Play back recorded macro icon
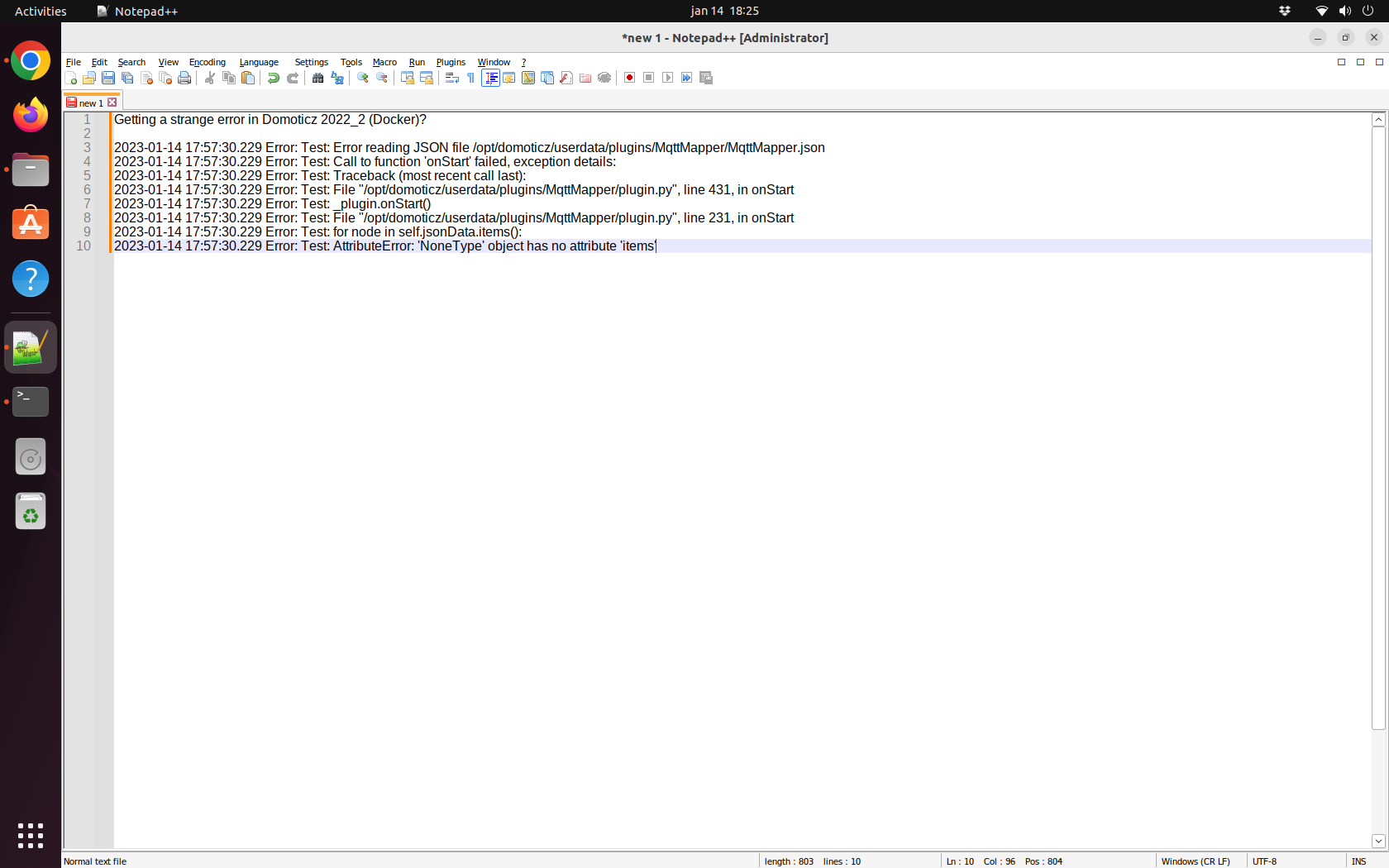The height and width of the screenshot is (868, 1389). tap(668, 78)
